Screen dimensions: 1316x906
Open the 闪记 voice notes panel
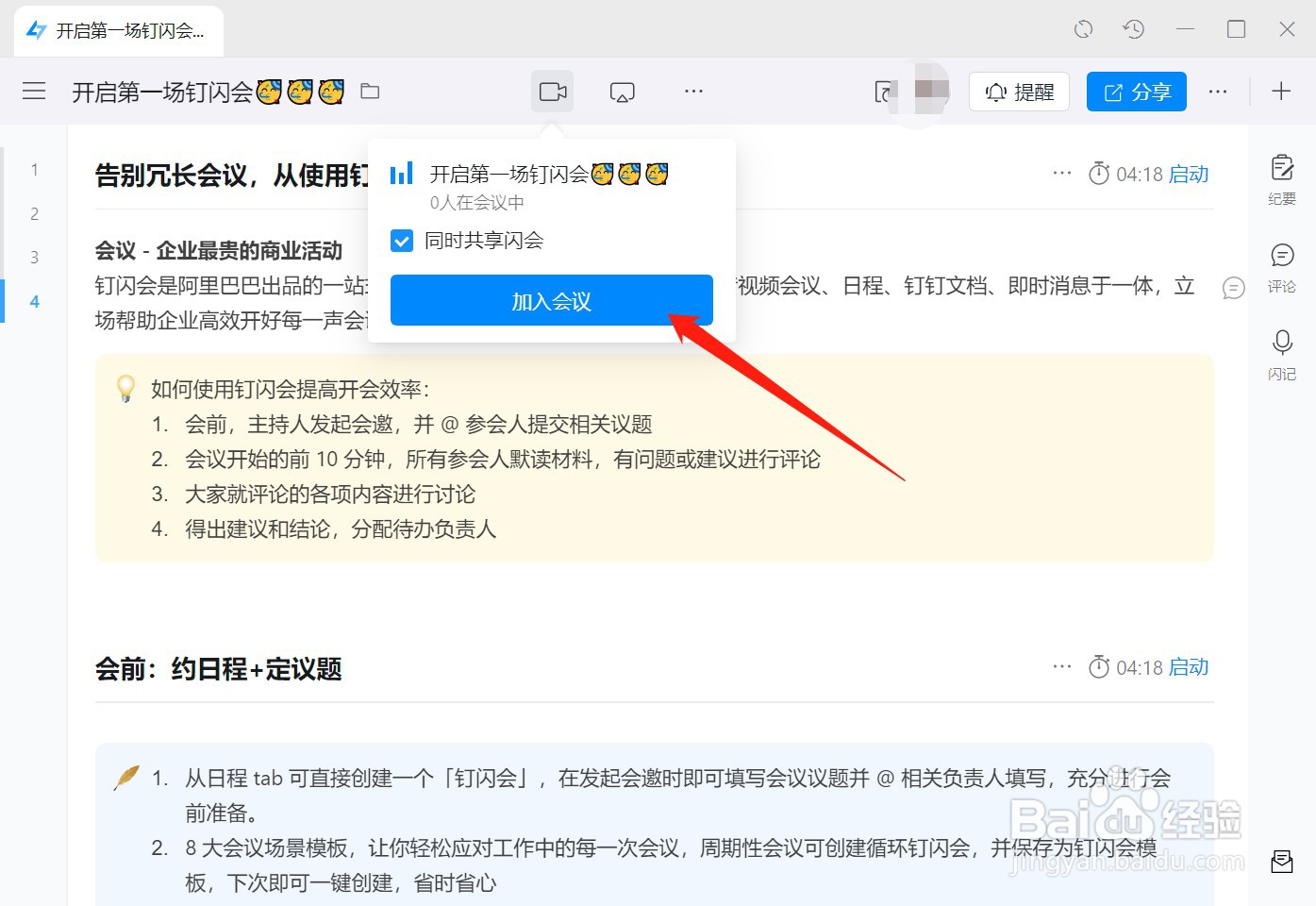[x=1282, y=355]
